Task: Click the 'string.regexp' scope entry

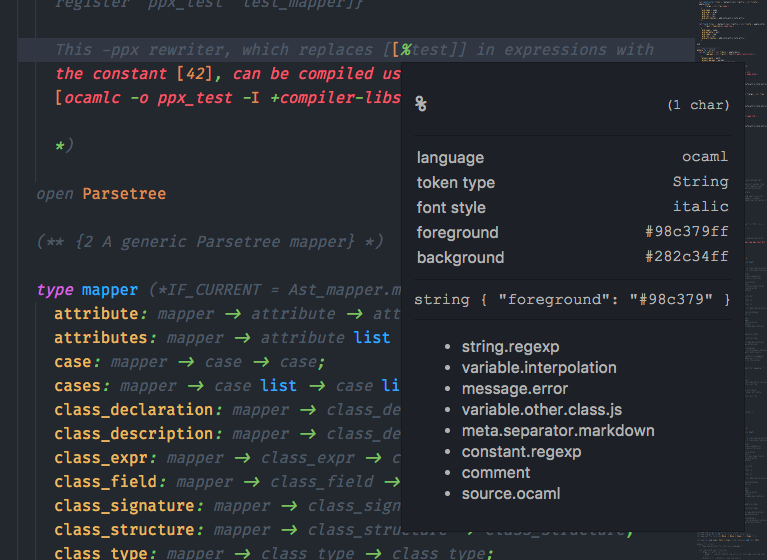Action: [x=510, y=347]
